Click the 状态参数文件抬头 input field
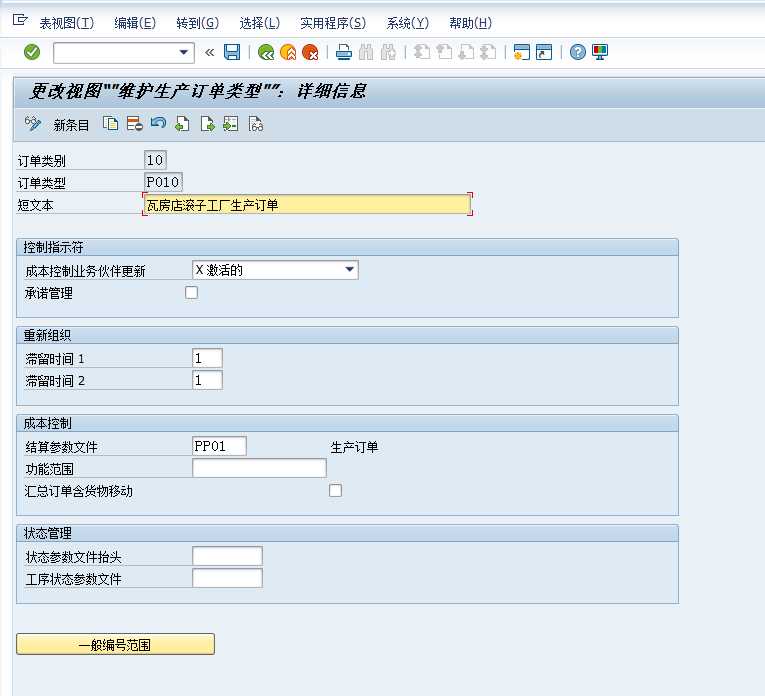Viewport: 765px width, 696px height. [227, 556]
